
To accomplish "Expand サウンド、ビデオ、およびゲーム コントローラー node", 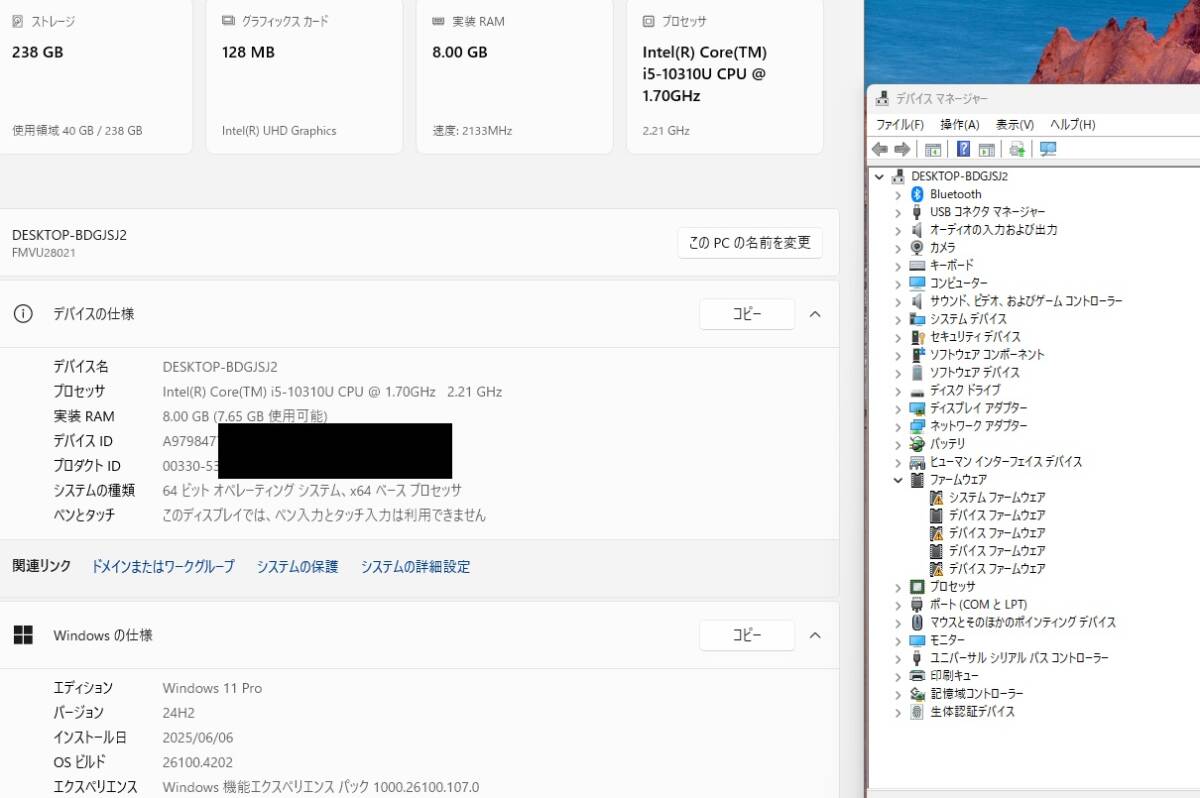I will click(898, 301).
